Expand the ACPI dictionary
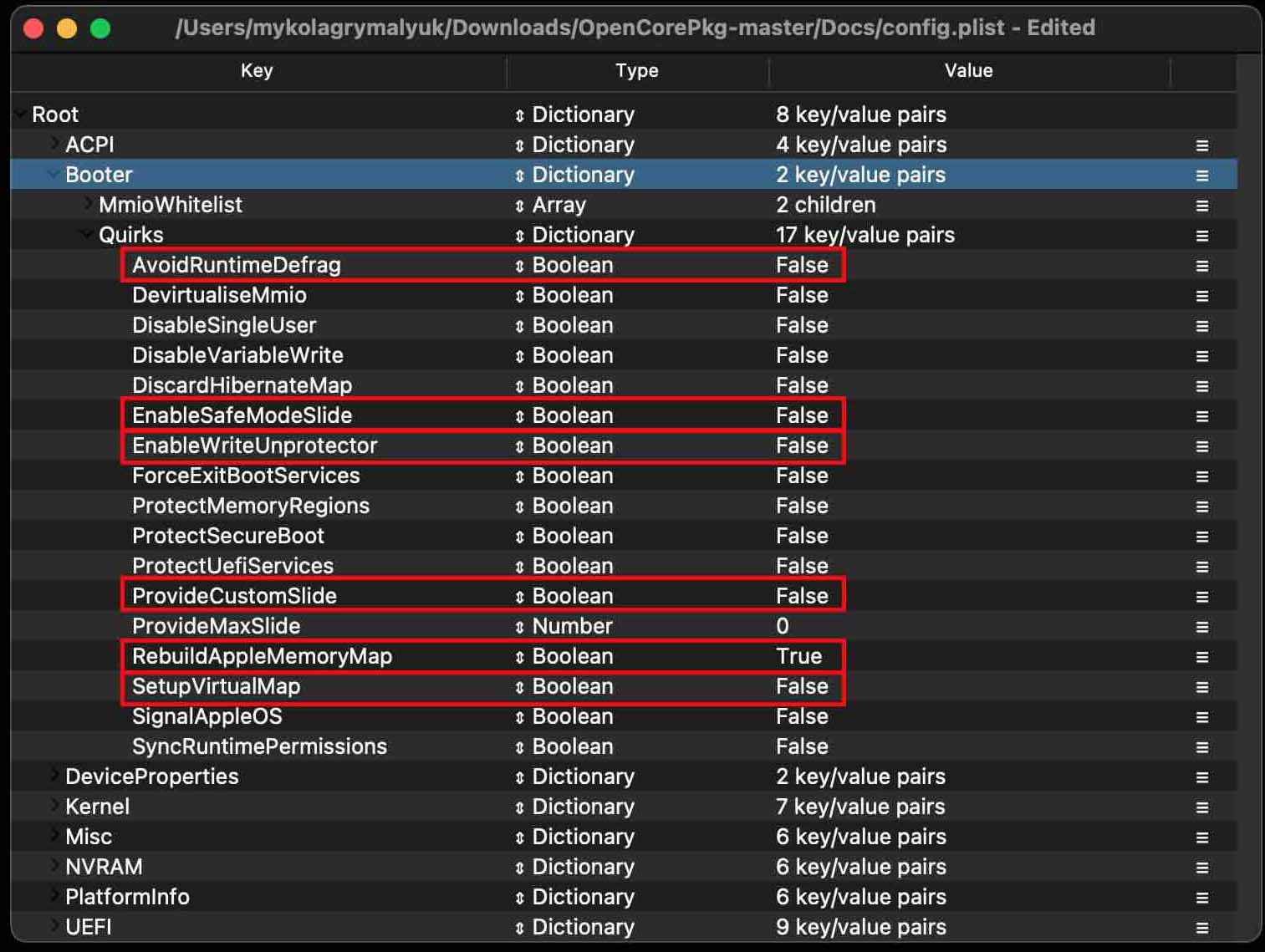1265x952 pixels. pyautogui.click(x=54, y=144)
